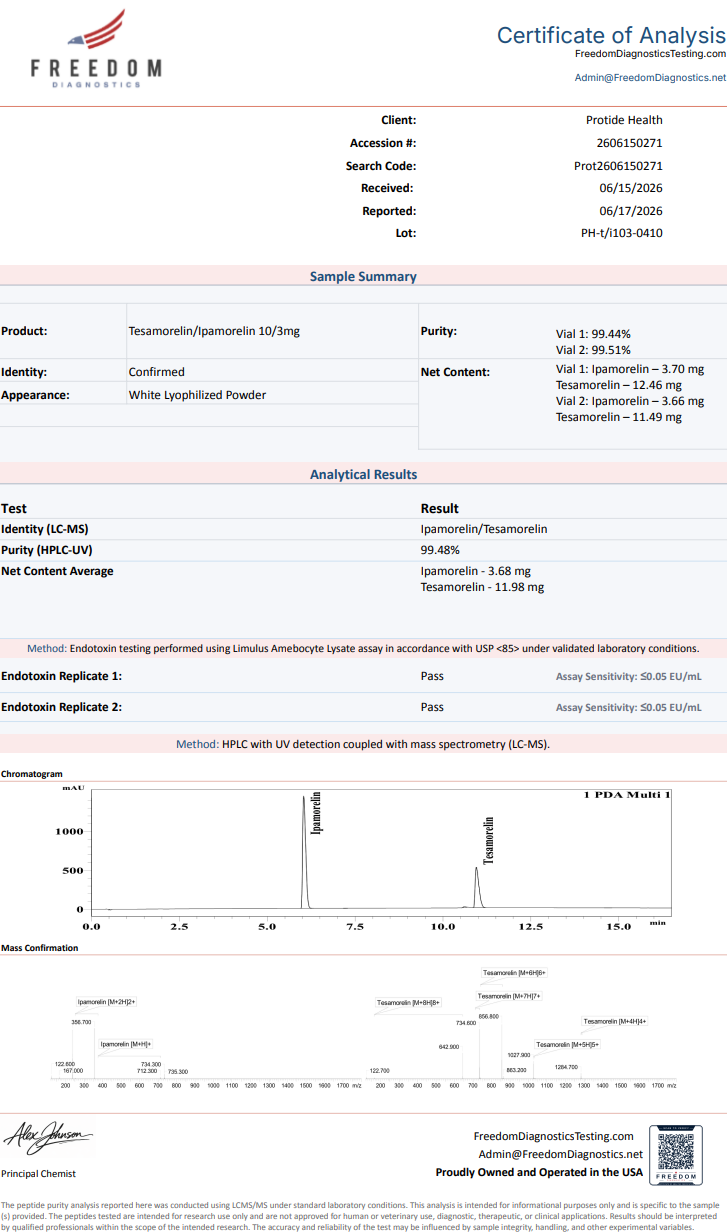The image size is (727, 1232).
Task: Select search code Prot2606150271
Action: point(618,166)
